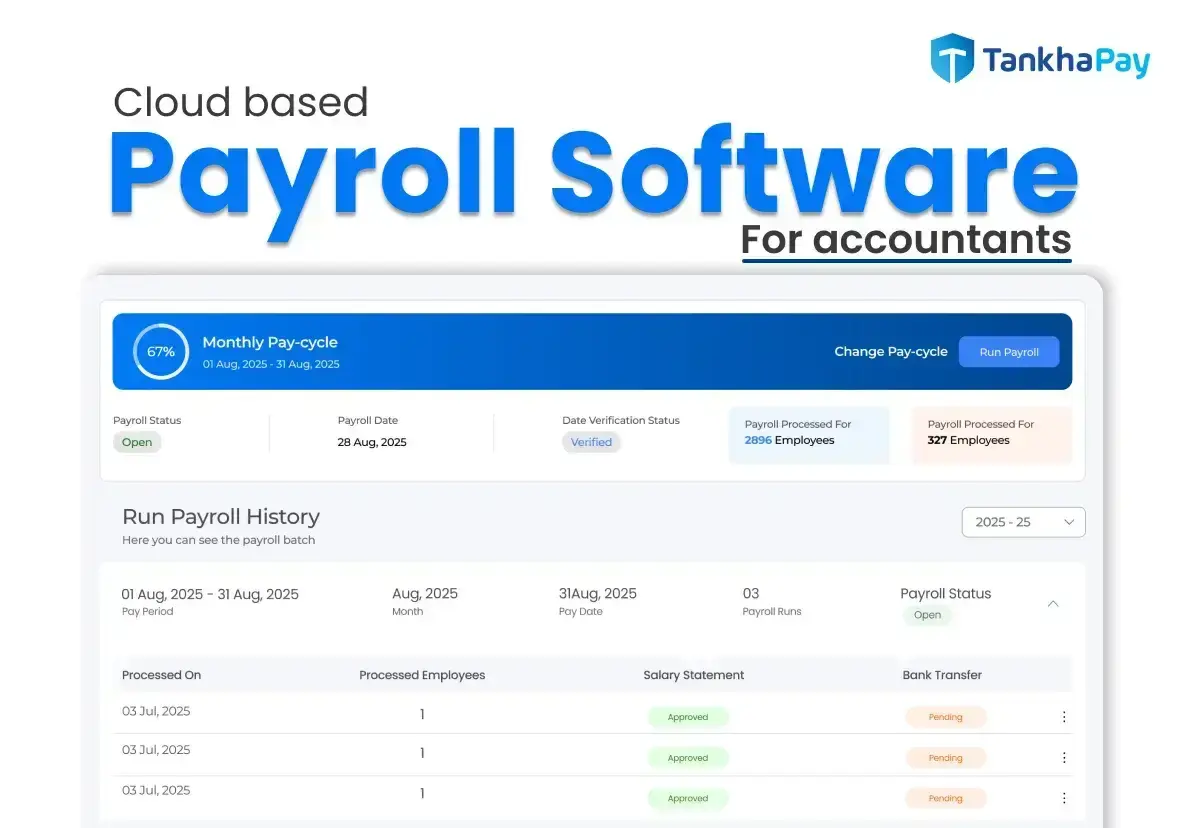The width and height of the screenshot is (1200, 828).
Task: Open the kebab menu for the first payroll run
Action: tap(1064, 717)
